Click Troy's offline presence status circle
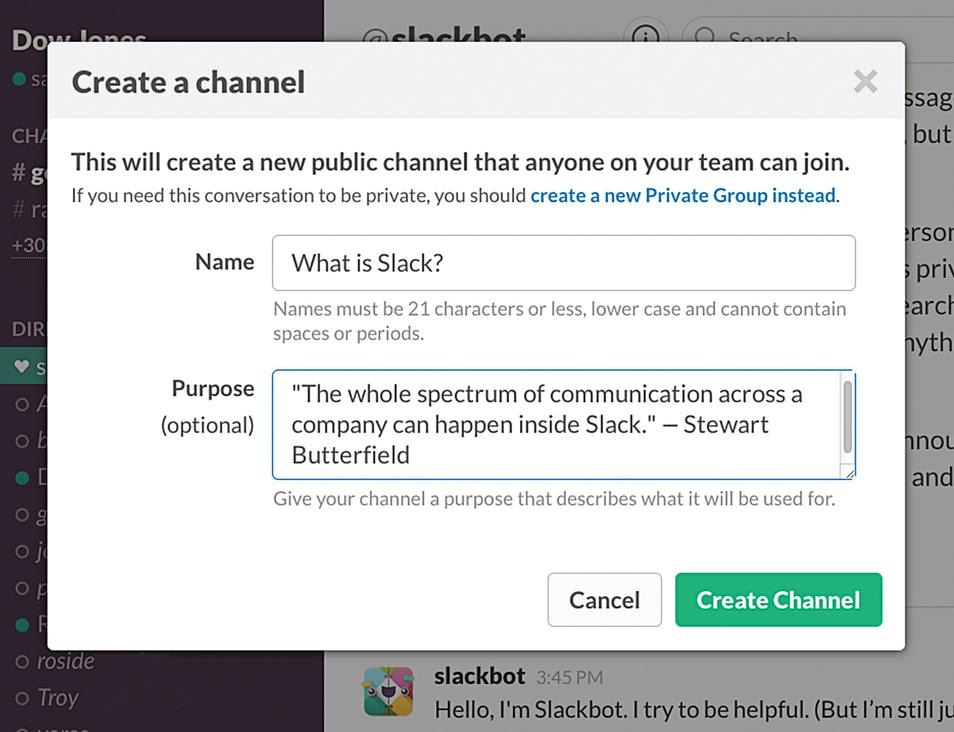 [22, 698]
